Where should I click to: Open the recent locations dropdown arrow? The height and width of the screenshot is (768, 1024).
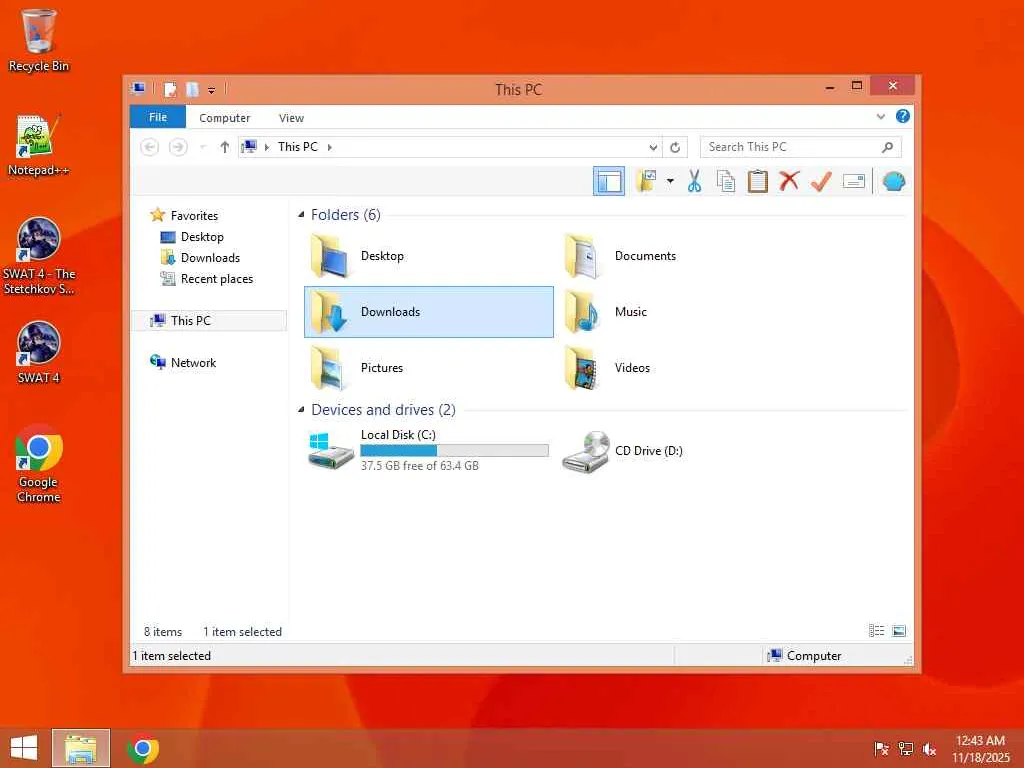[x=202, y=147]
